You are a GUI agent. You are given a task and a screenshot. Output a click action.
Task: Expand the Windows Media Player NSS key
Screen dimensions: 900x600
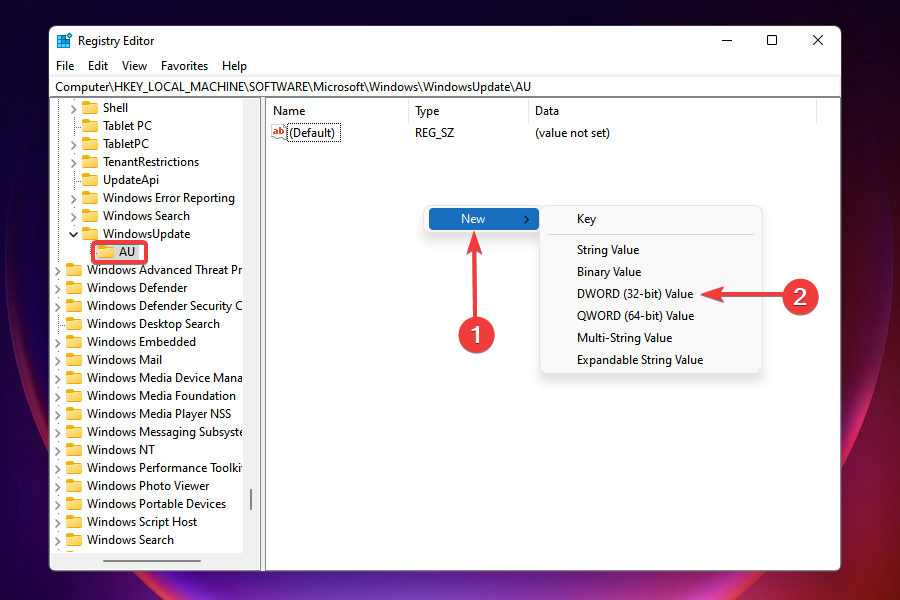[x=57, y=415]
